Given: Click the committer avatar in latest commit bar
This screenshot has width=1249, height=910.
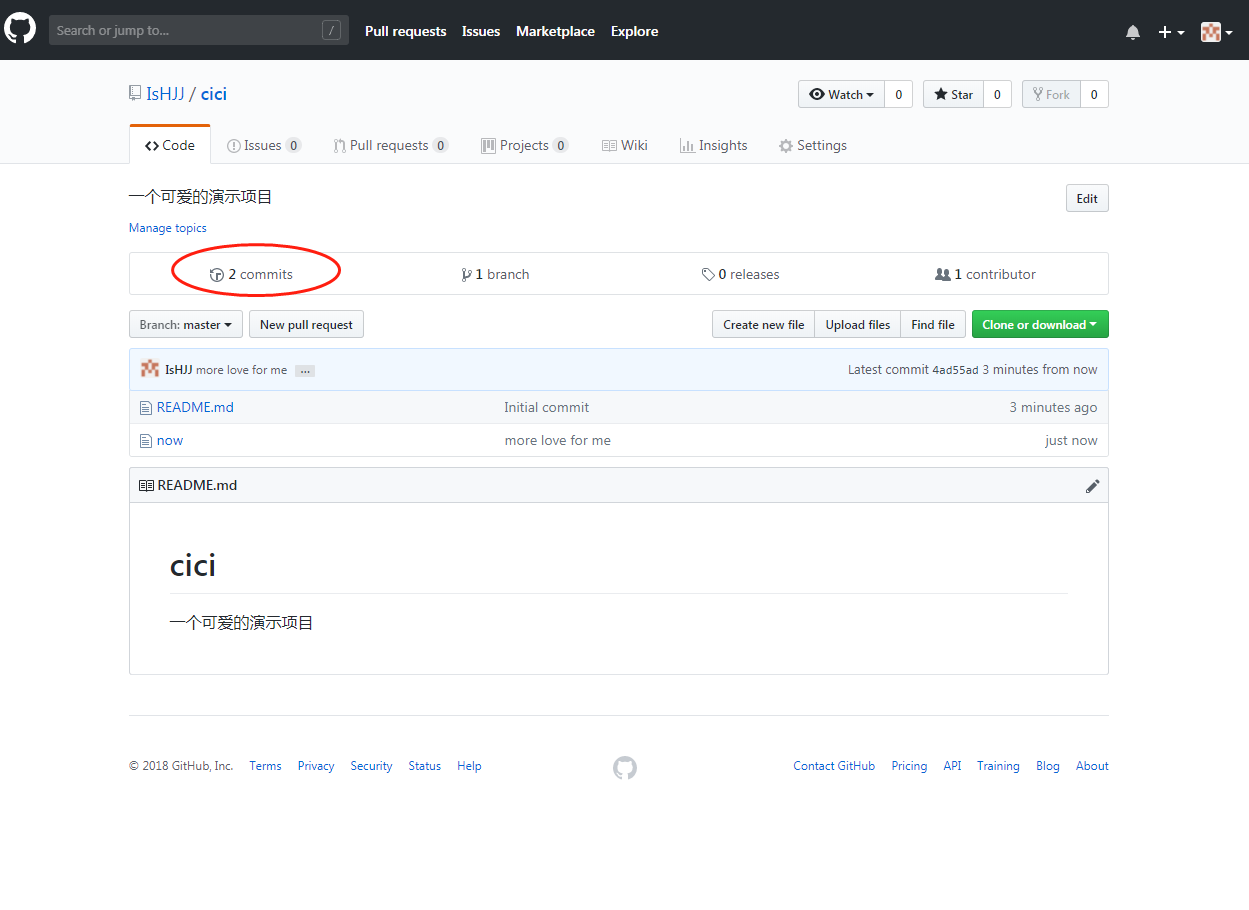Looking at the screenshot, I should click(150, 369).
